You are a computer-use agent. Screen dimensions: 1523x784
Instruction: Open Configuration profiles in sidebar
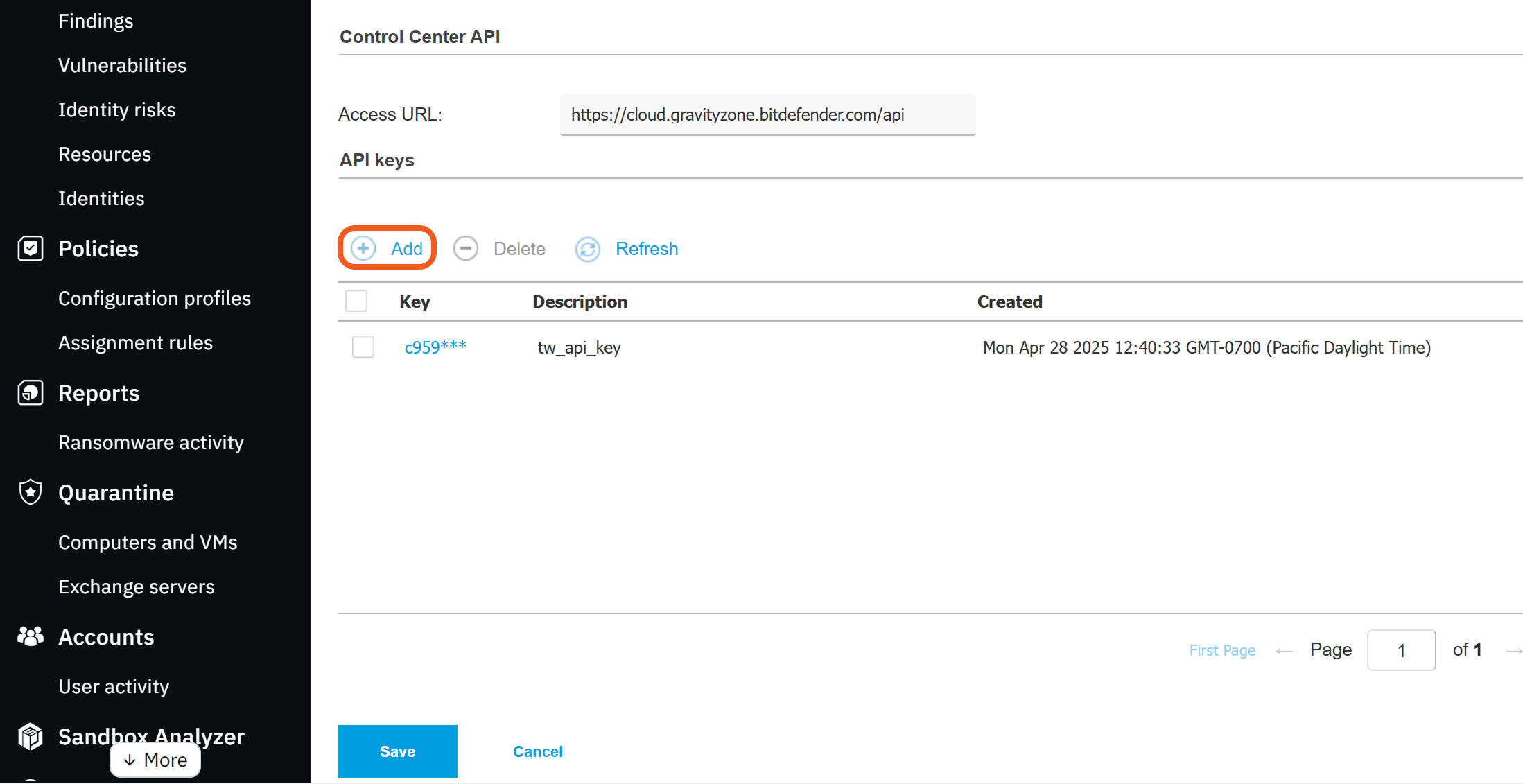coord(155,298)
